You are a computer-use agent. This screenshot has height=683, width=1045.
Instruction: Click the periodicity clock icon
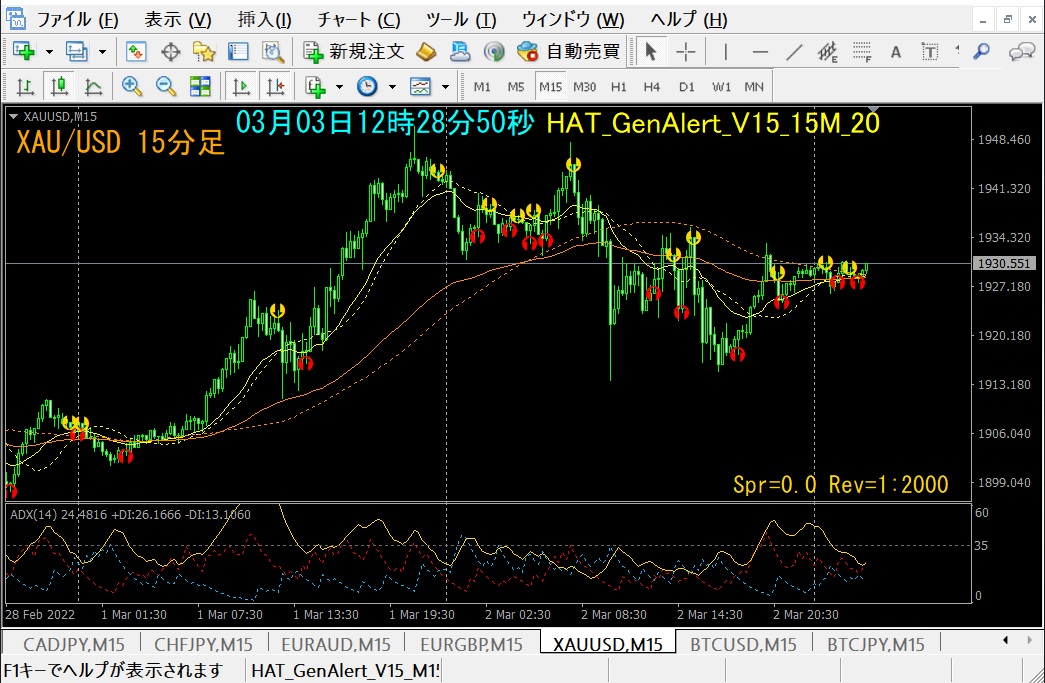(367, 87)
